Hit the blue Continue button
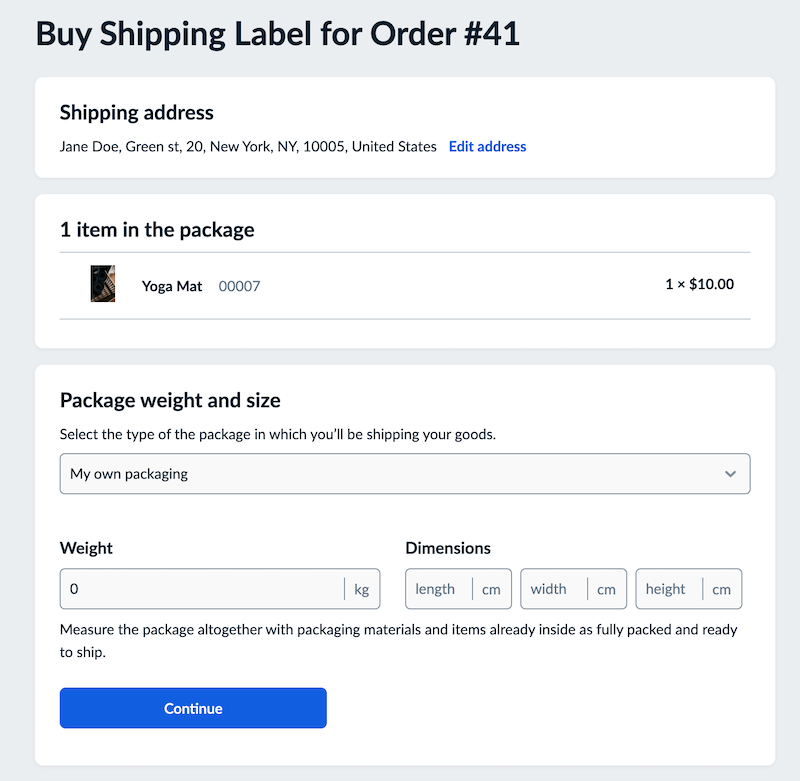 pyautogui.click(x=193, y=708)
